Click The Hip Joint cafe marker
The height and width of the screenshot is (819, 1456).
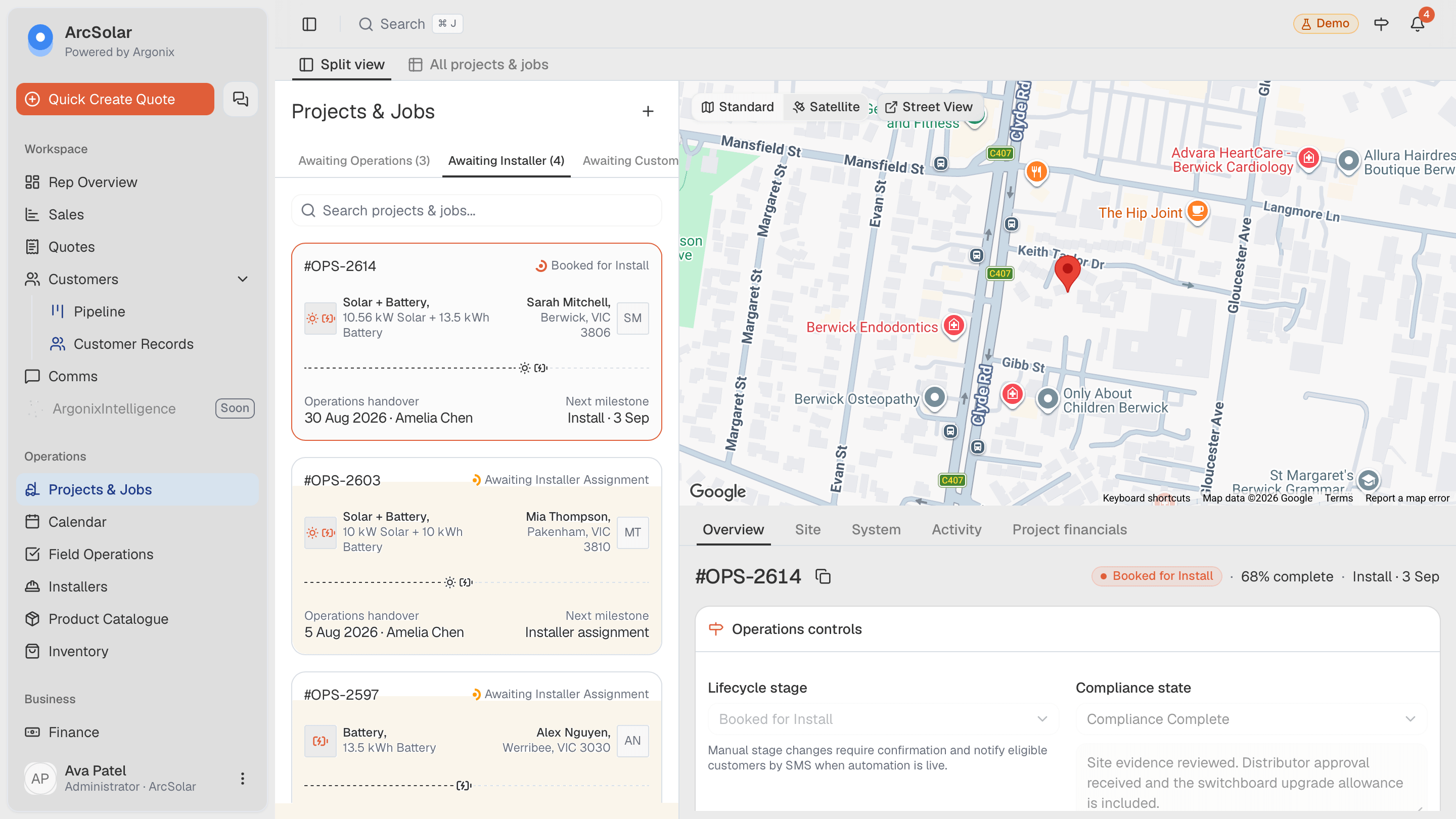pos(1197,211)
